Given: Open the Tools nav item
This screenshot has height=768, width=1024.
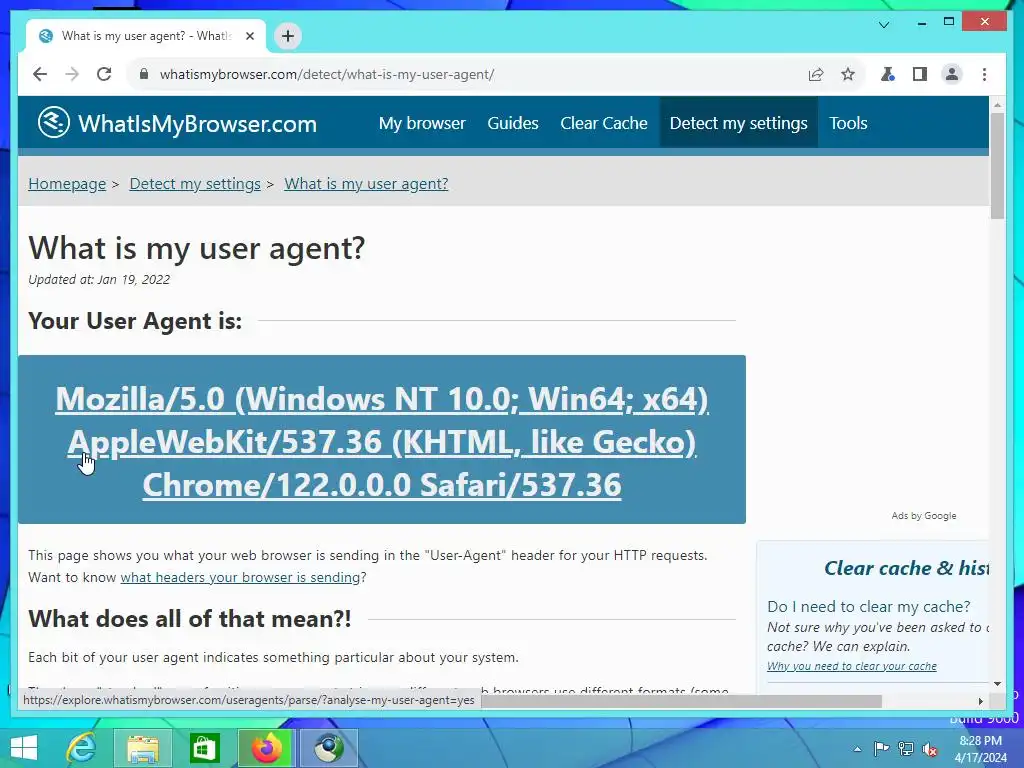Looking at the screenshot, I should 848,123.
